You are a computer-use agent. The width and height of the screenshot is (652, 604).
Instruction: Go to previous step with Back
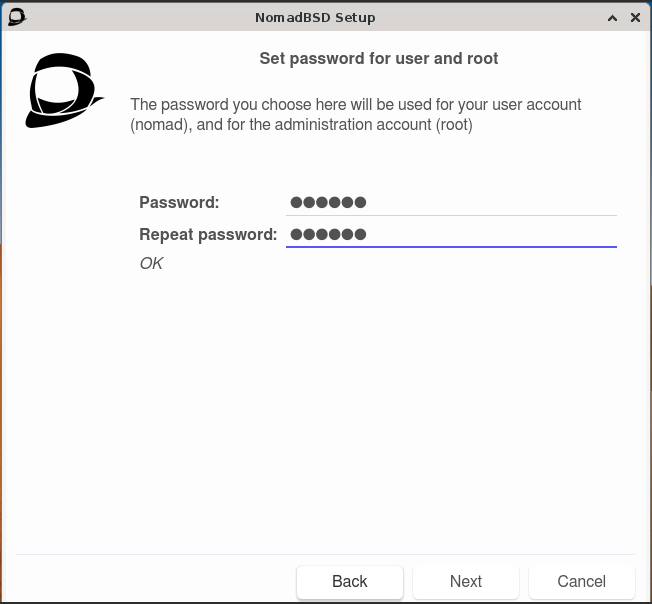[x=350, y=581]
